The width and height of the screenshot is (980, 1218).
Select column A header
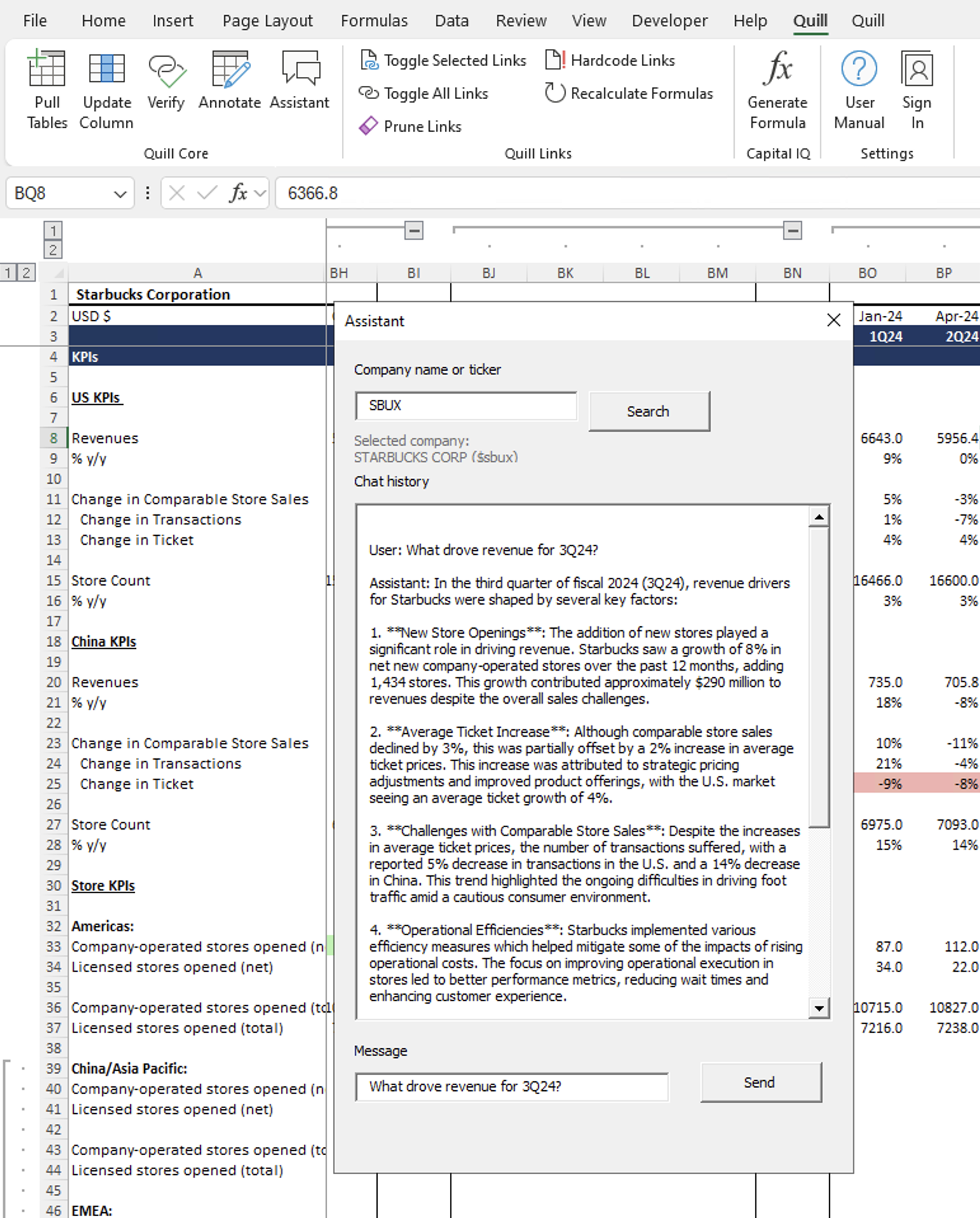pyautogui.click(x=198, y=273)
